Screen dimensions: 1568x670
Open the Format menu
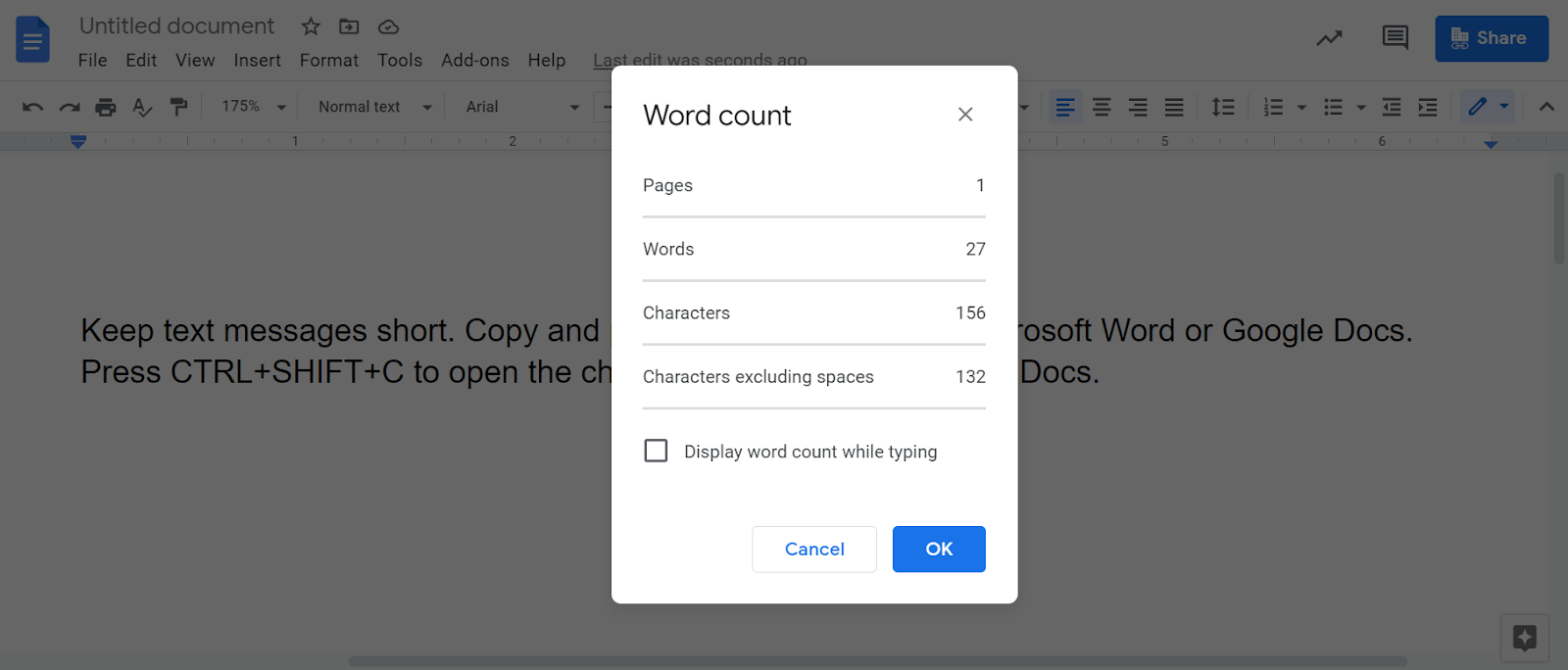tap(329, 61)
